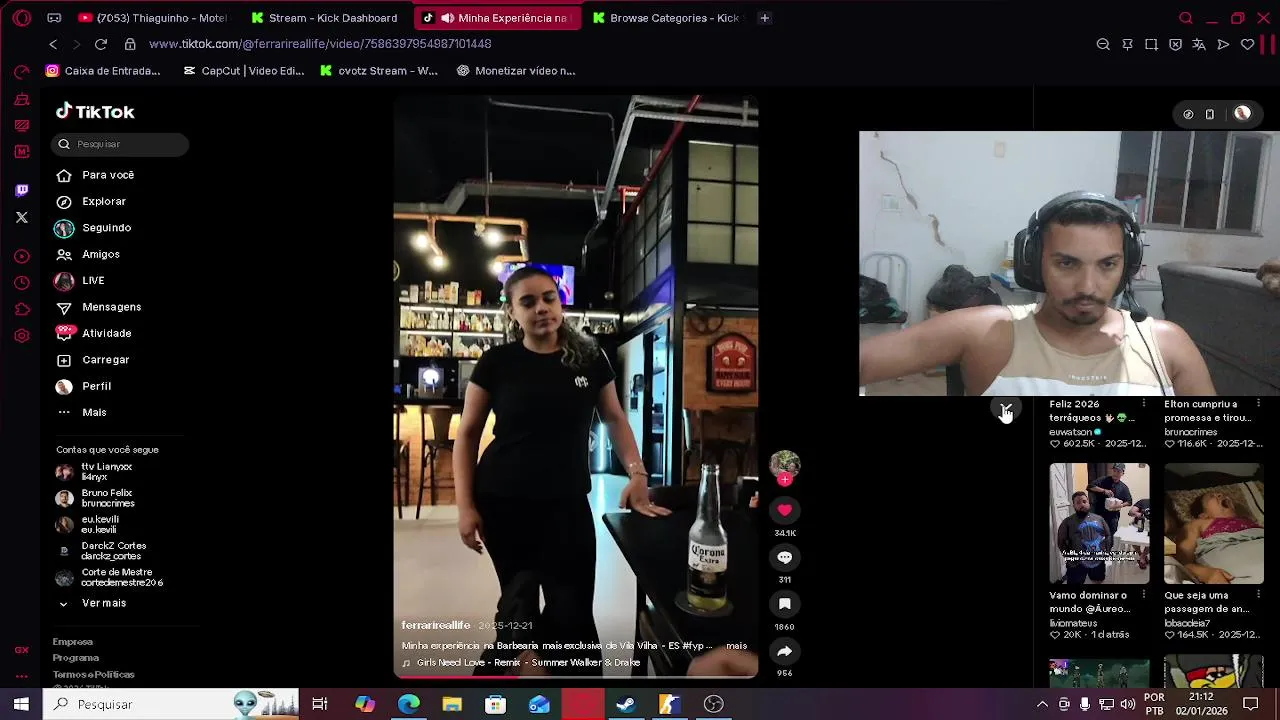This screenshot has height=720, width=1280.
Task: Open Vamo dominar o mundo video thumbnail
Action: [1099, 523]
